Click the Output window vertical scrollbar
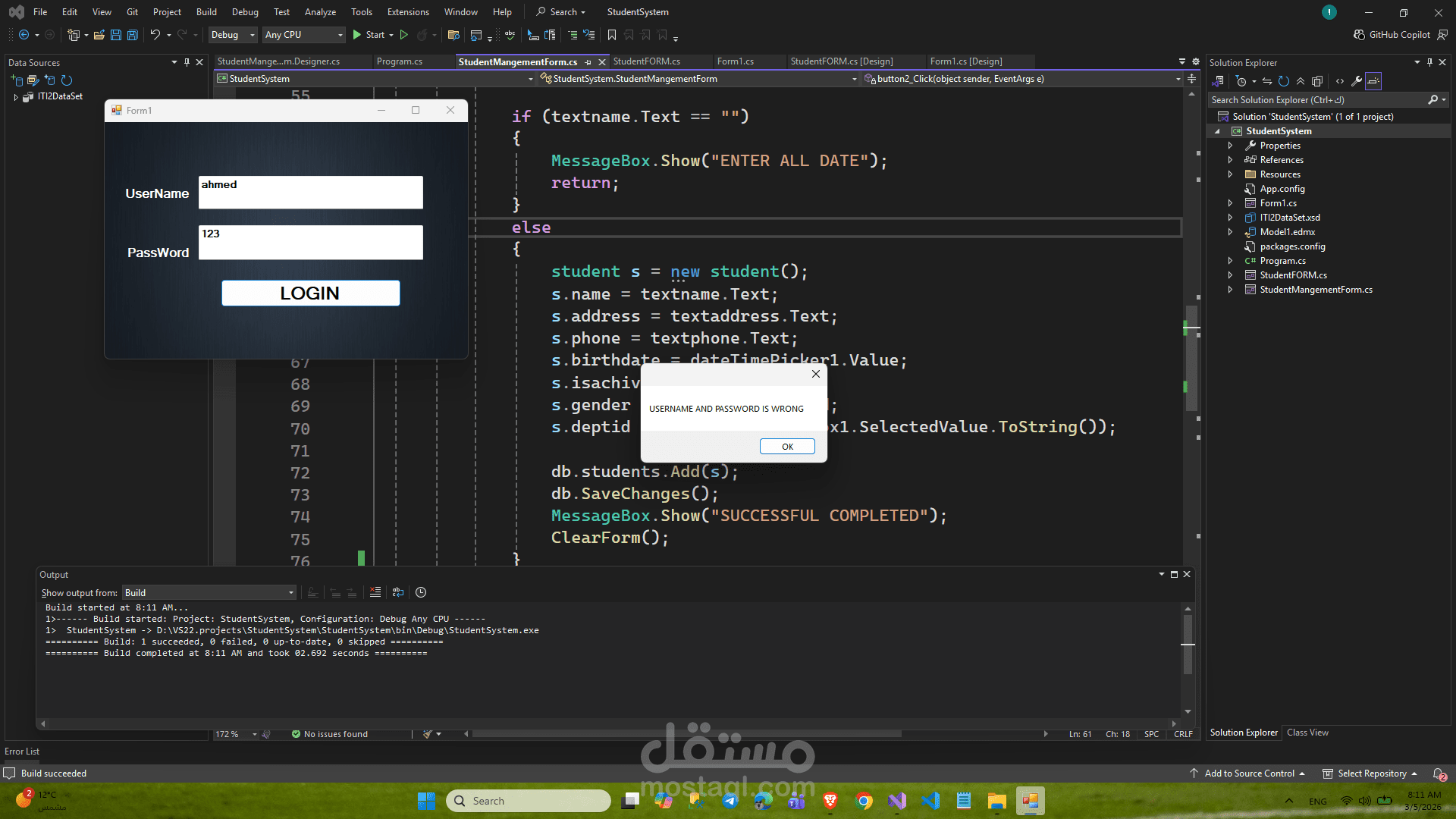The width and height of the screenshot is (1456, 819). (1188, 645)
